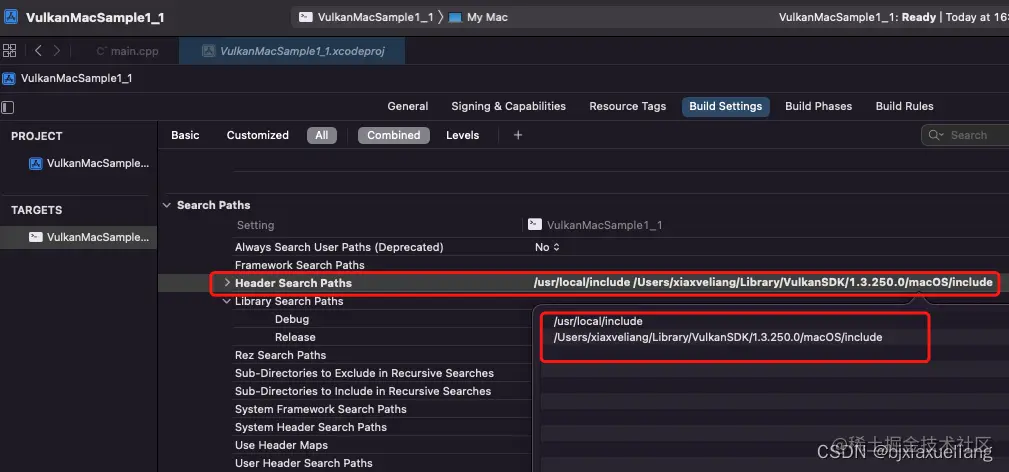Switch to Build Phases tab
The height and width of the screenshot is (472, 1009).
point(819,106)
